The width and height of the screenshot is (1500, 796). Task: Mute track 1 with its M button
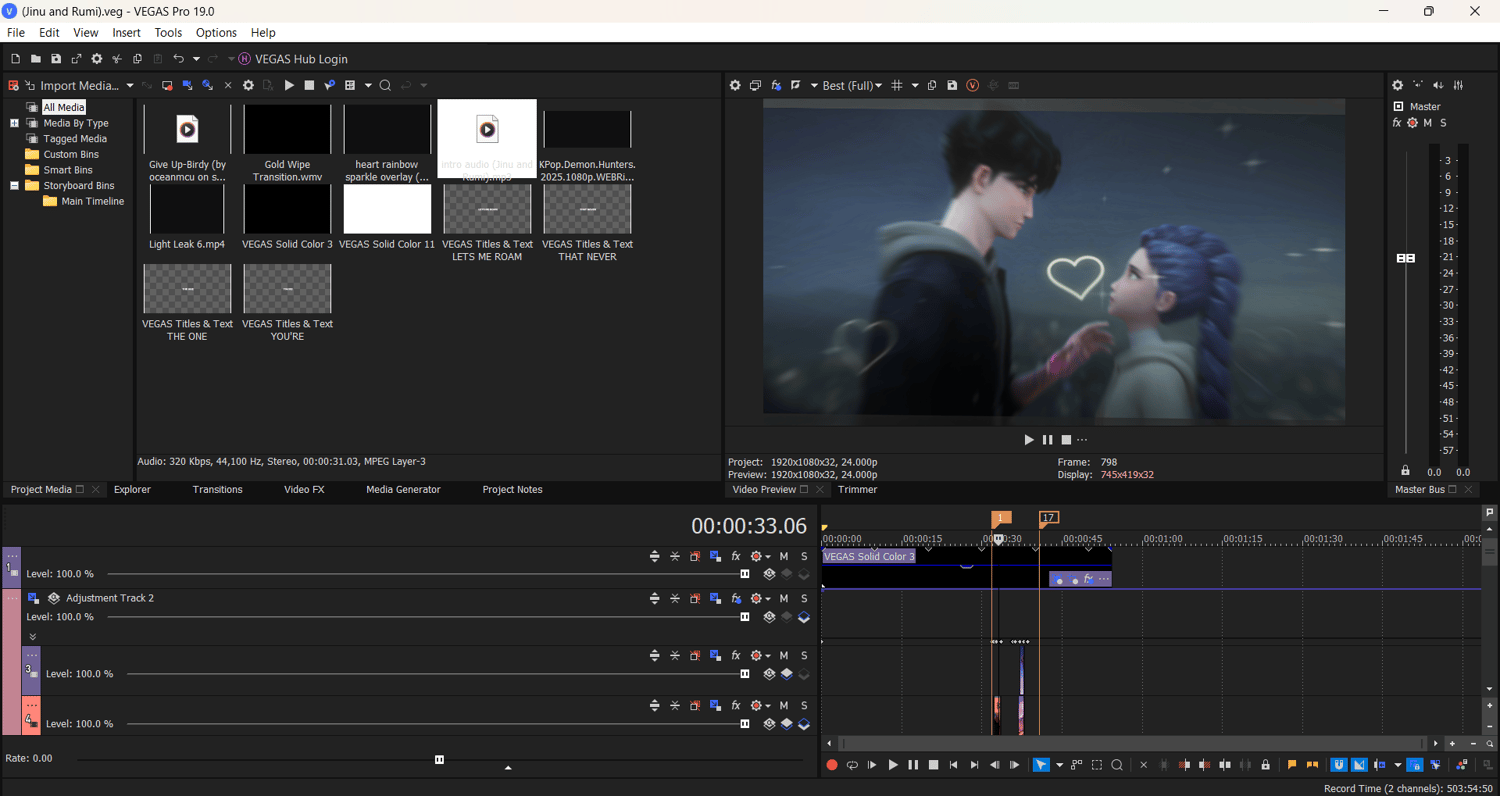coord(784,556)
